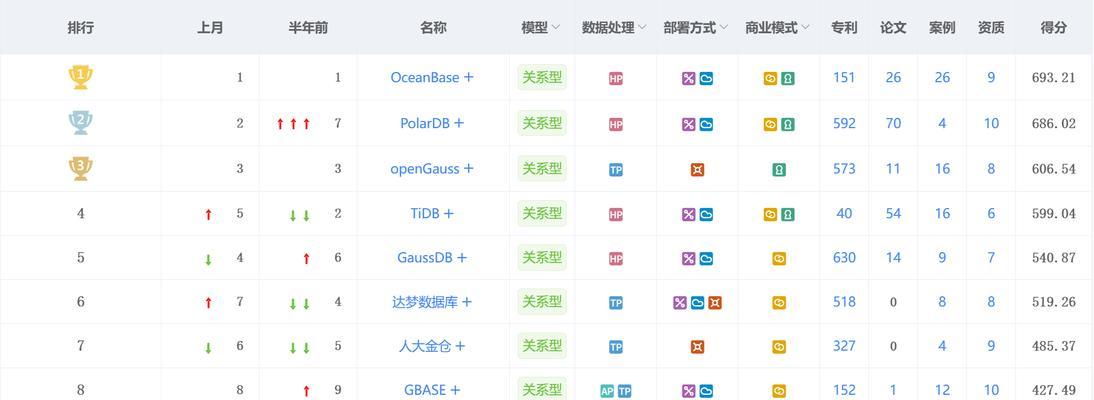Open the 模型 column filter dropdown
1094x400 pixels.
(555, 28)
